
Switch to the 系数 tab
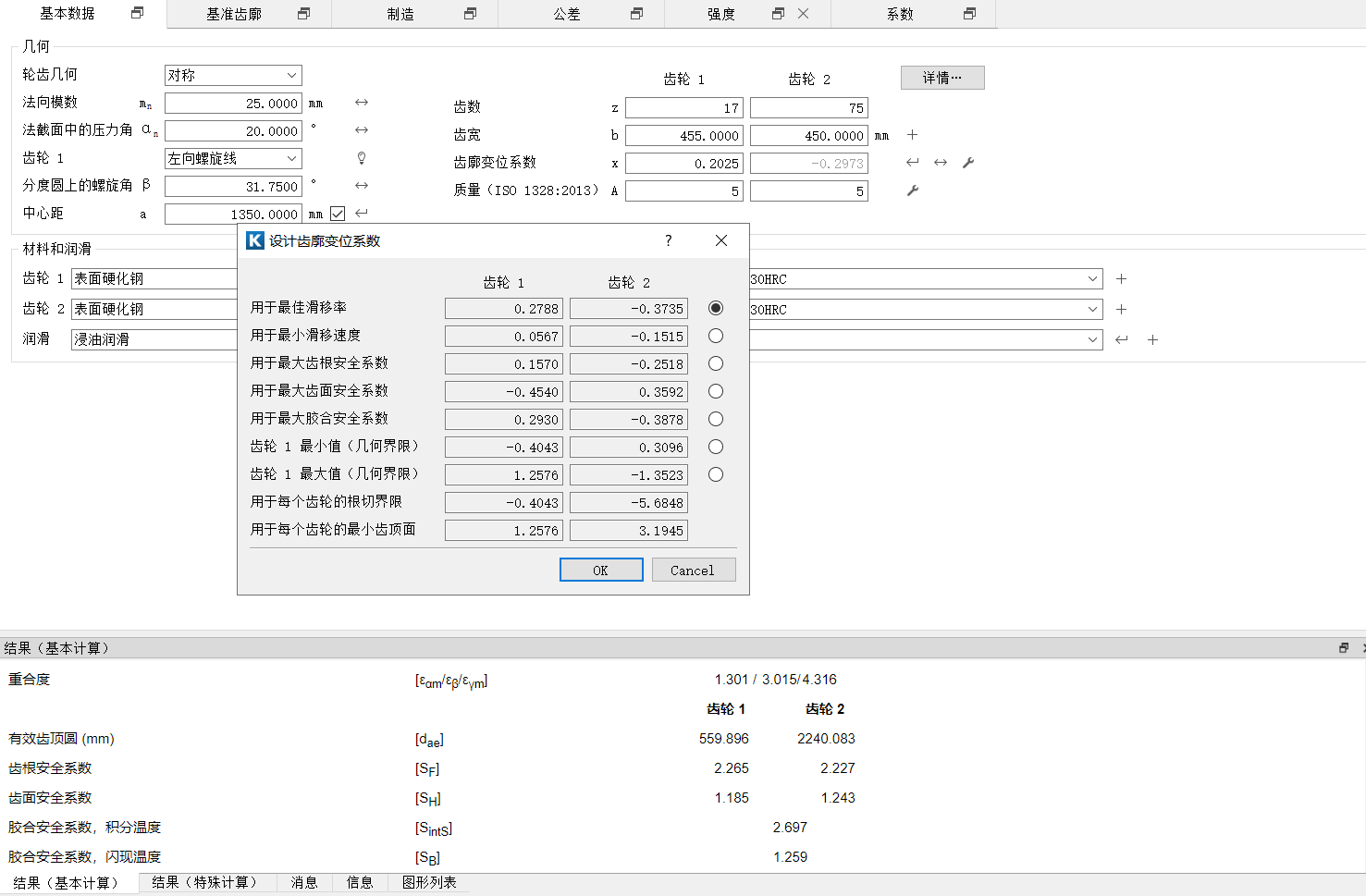[x=900, y=14]
